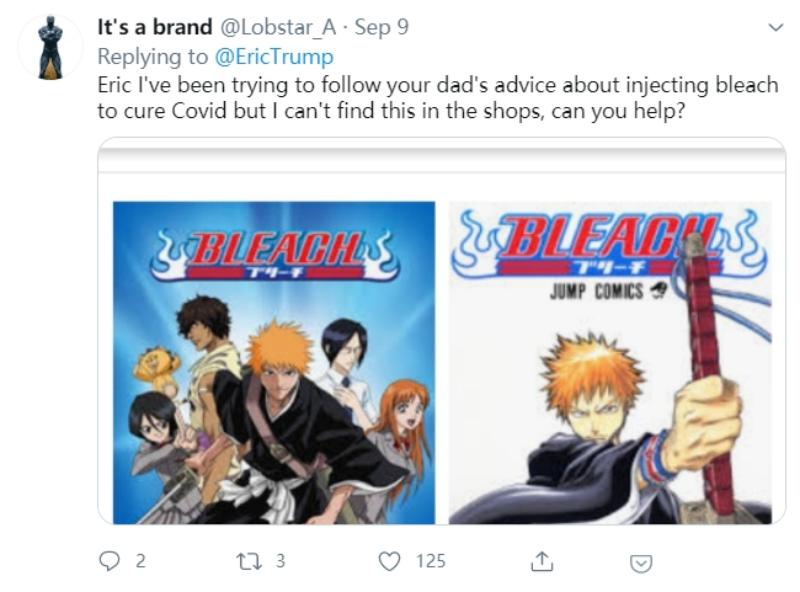Click the display name "It's a brand"

[155, 27]
